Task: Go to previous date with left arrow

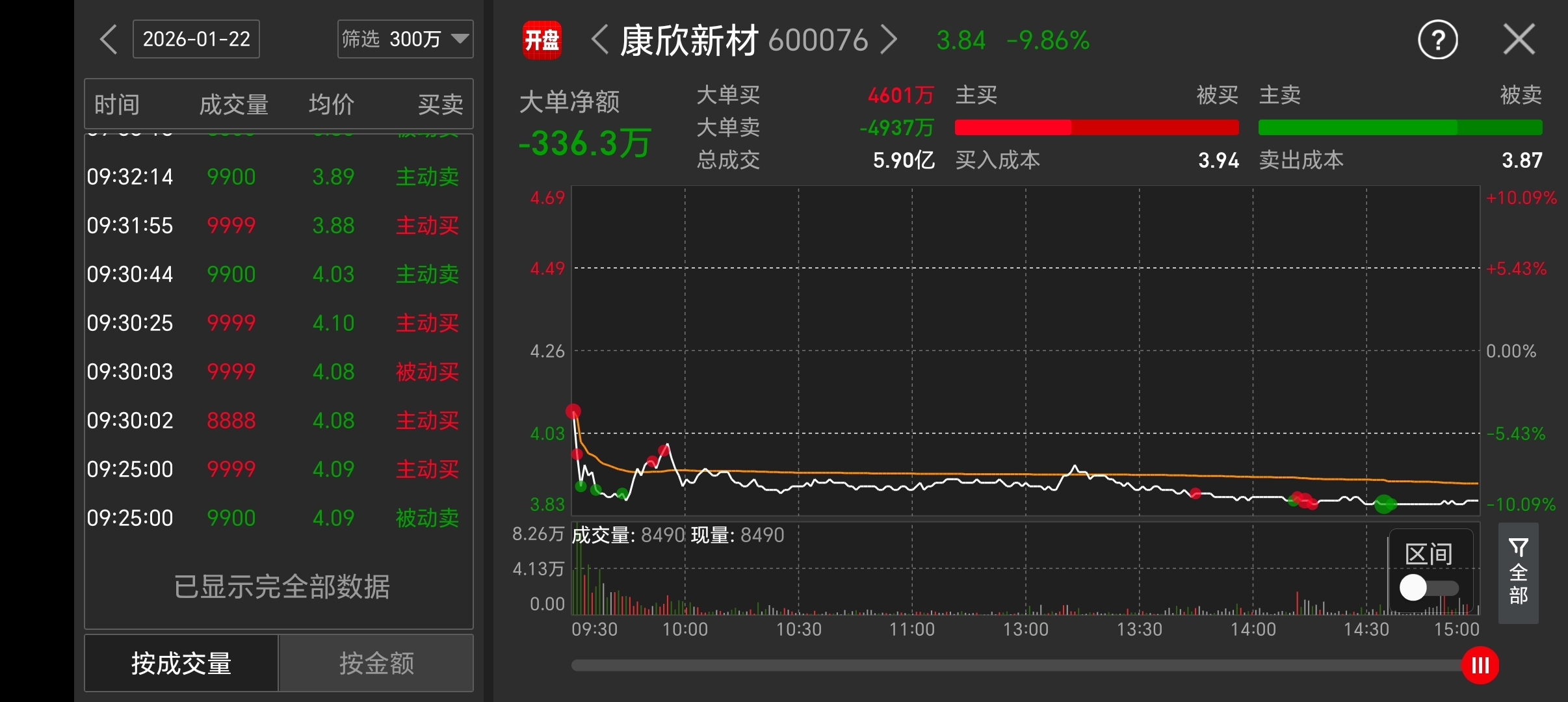Action: click(109, 40)
